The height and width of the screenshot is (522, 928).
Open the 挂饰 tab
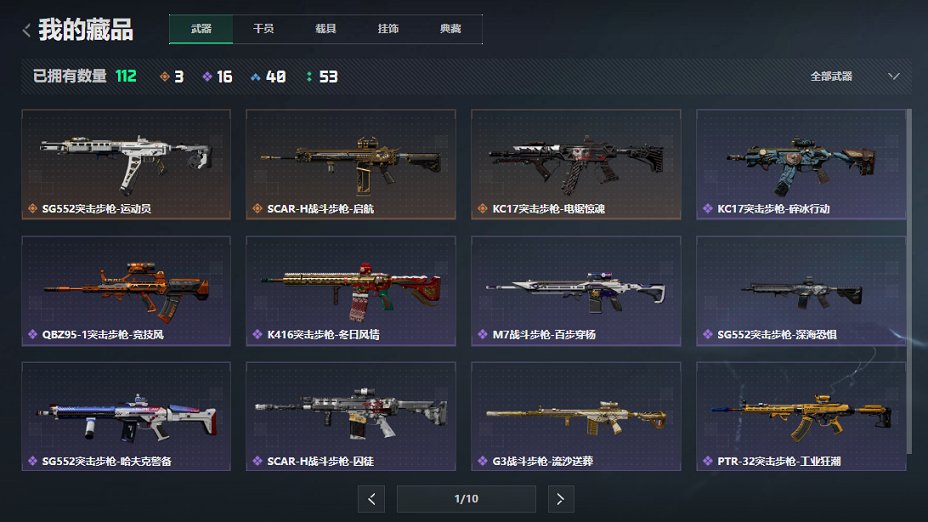pos(388,29)
